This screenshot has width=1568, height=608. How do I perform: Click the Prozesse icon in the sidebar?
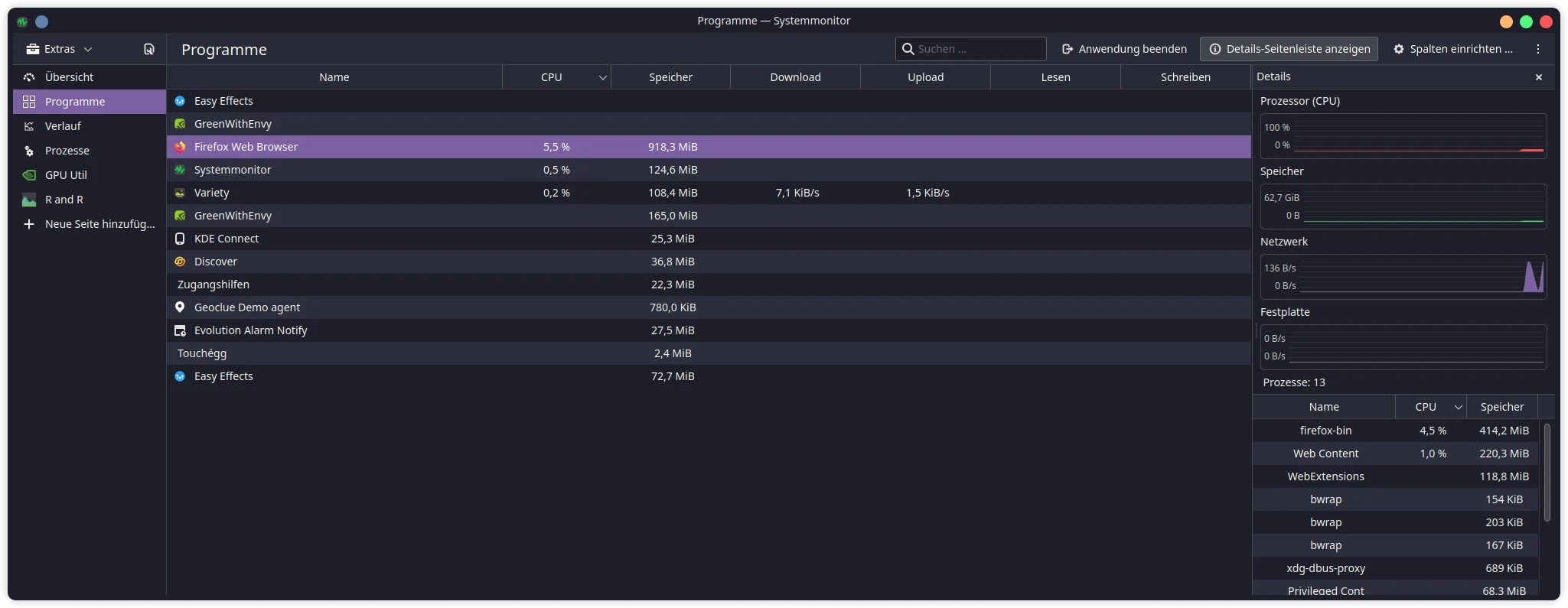29,151
